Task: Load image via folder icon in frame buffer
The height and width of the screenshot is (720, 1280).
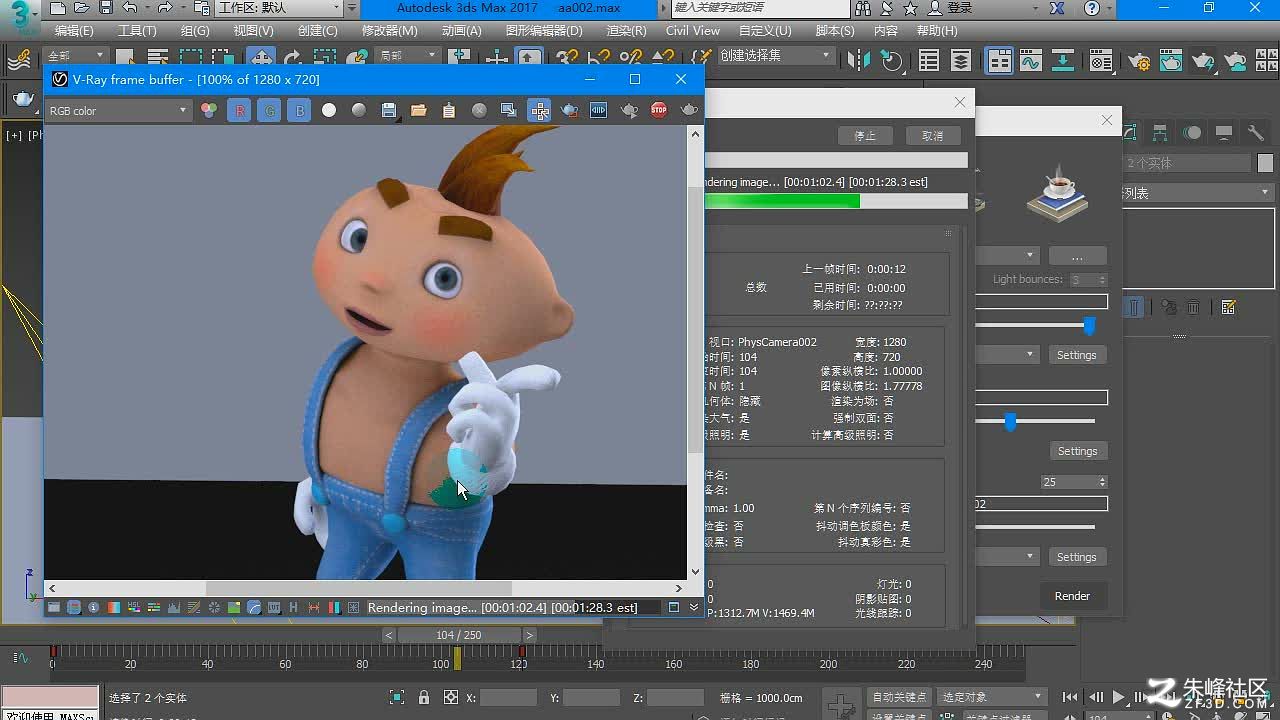Action: pyautogui.click(x=419, y=111)
